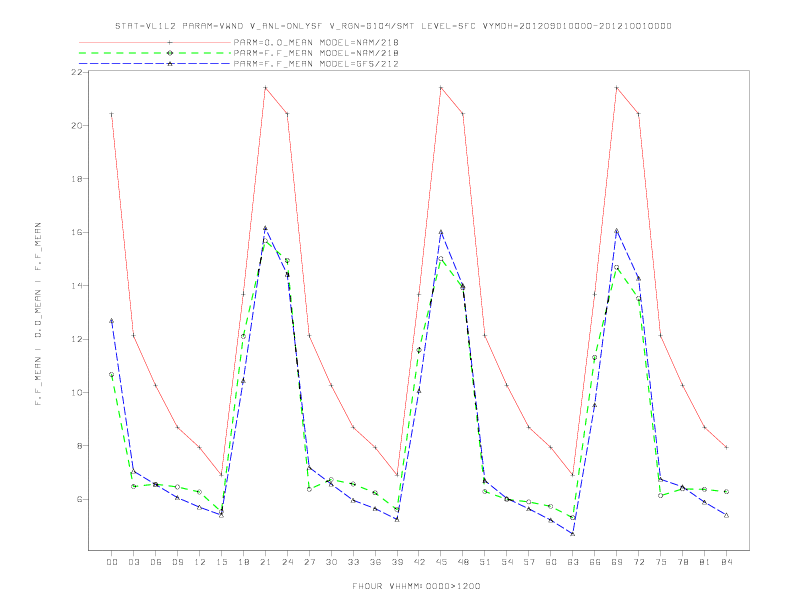The image size is (792, 612).
Task: Click the red line data point at hour 00
Action: coord(112,114)
